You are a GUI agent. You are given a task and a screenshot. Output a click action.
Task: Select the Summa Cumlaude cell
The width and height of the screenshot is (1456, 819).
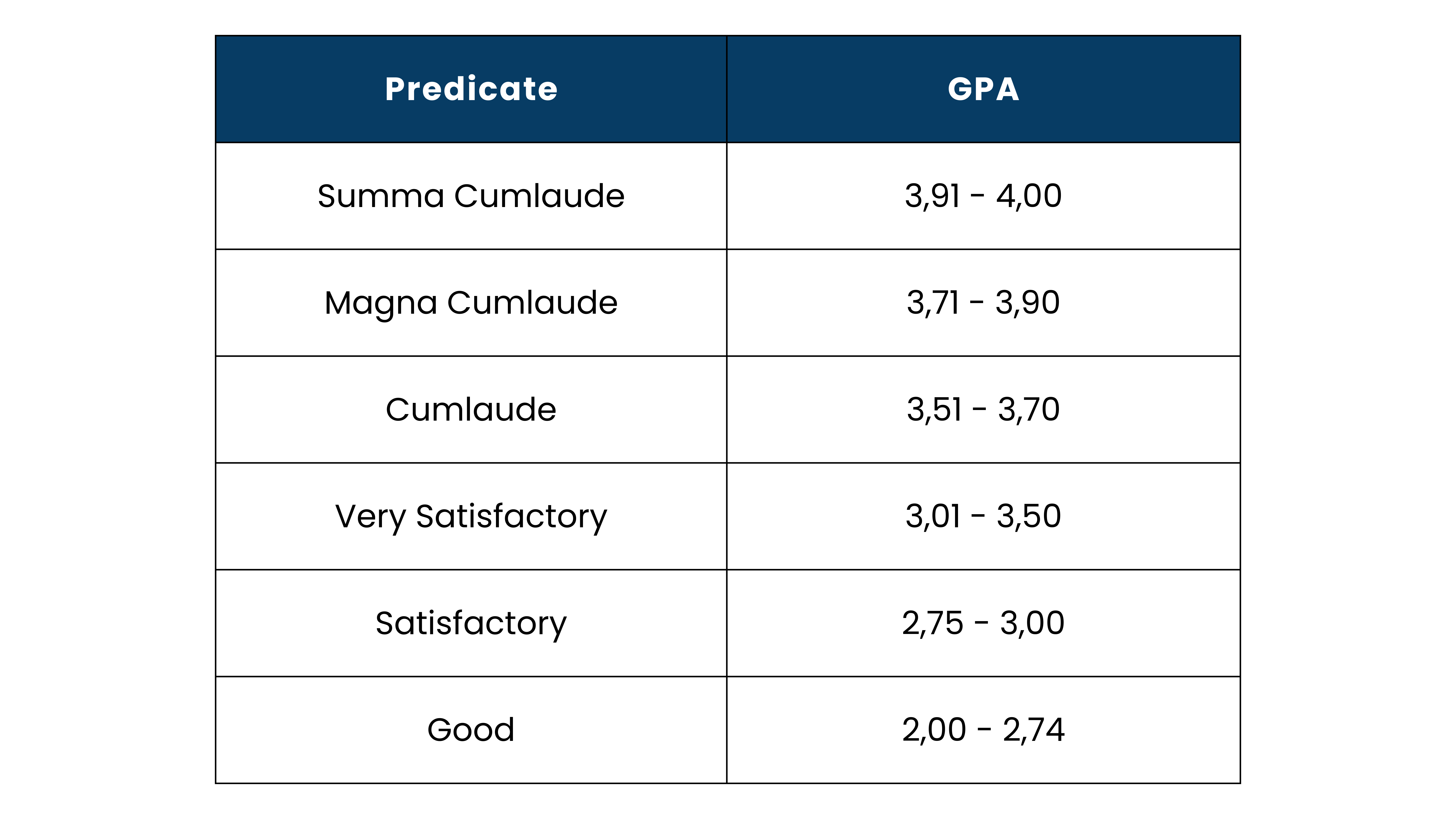point(471,196)
